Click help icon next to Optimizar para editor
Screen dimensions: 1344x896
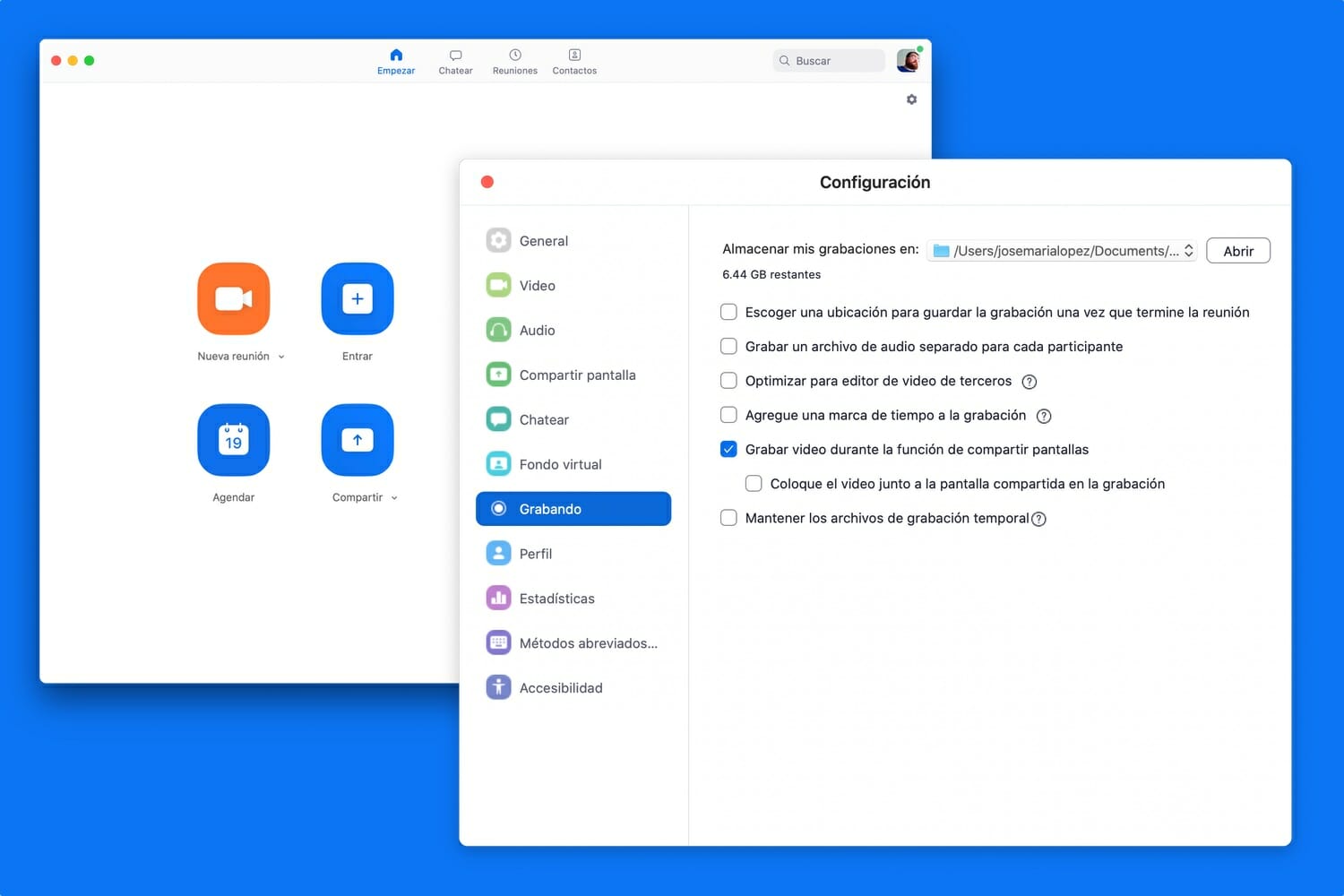coord(1030,382)
